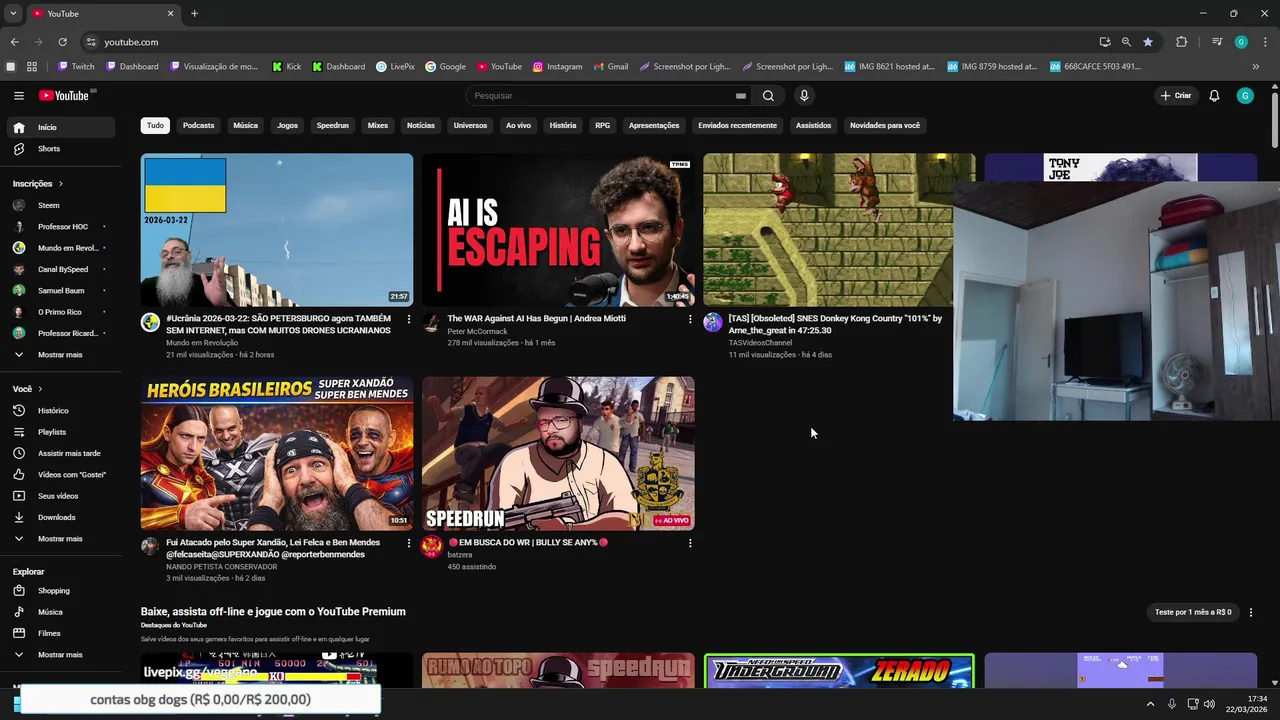Open Inscrições section chevron
Viewport: 1280px width, 720px height.
[x=61, y=184]
